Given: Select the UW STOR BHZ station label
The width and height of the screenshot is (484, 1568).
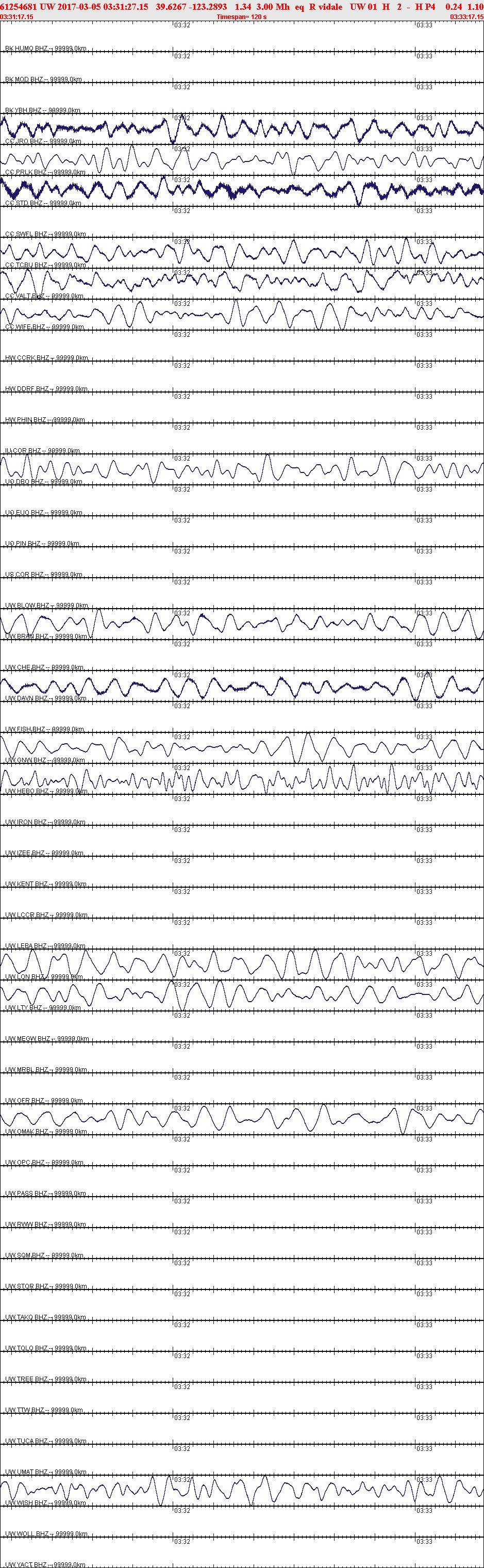Looking at the screenshot, I should click(46, 1287).
